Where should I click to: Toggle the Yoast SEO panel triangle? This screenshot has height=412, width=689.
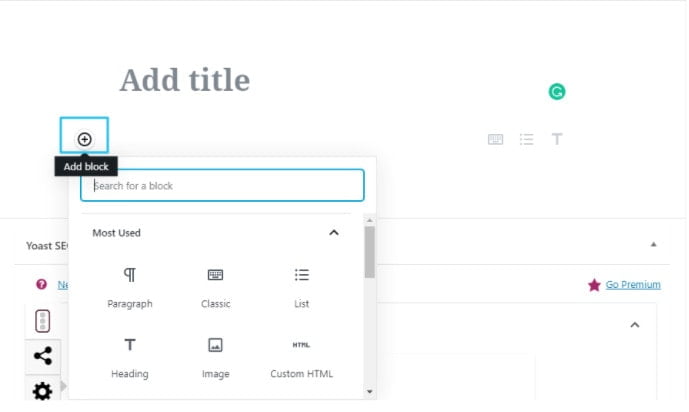653,244
